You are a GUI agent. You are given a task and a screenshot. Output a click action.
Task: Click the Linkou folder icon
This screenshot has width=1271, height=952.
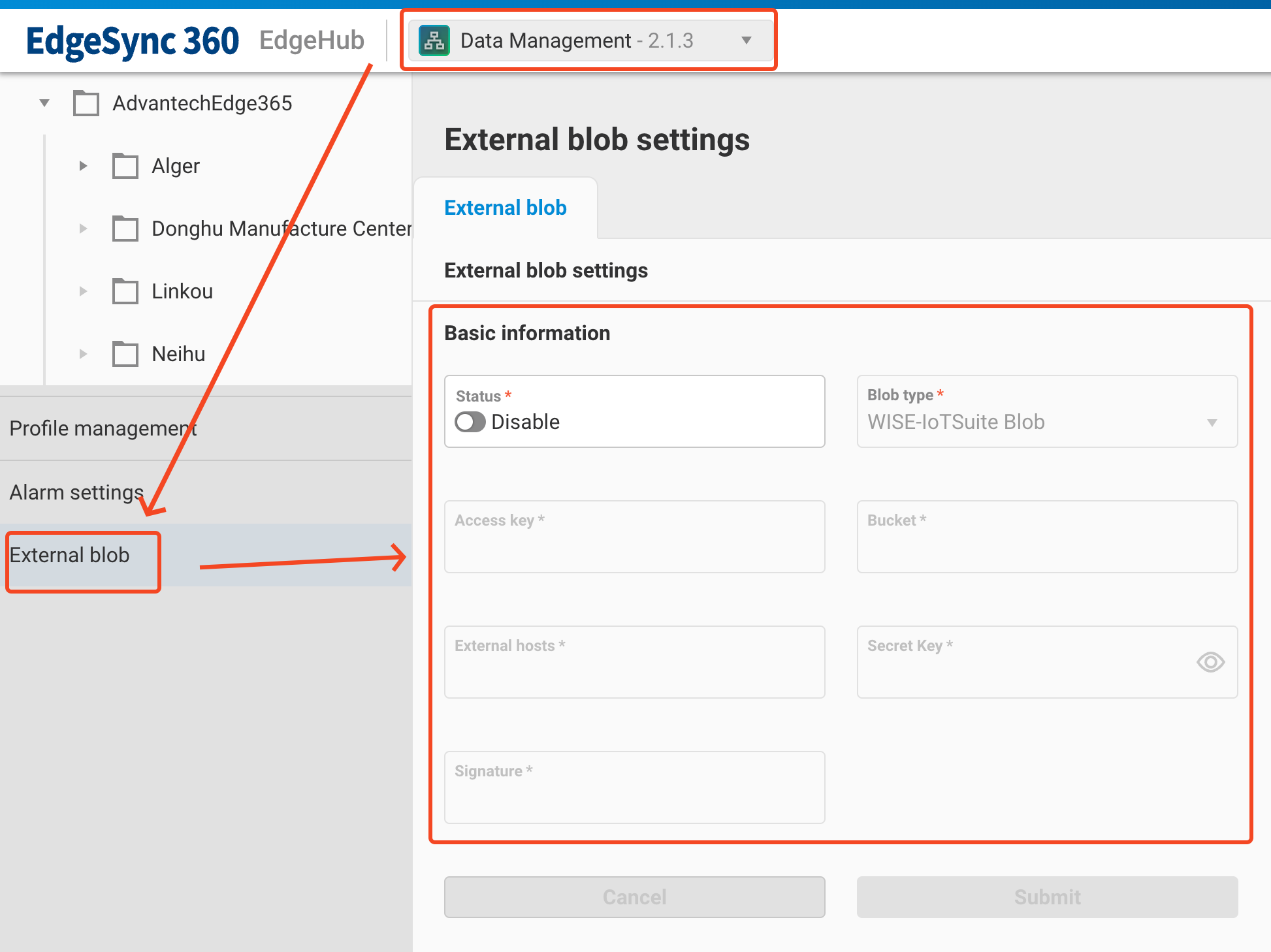click(125, 291)
